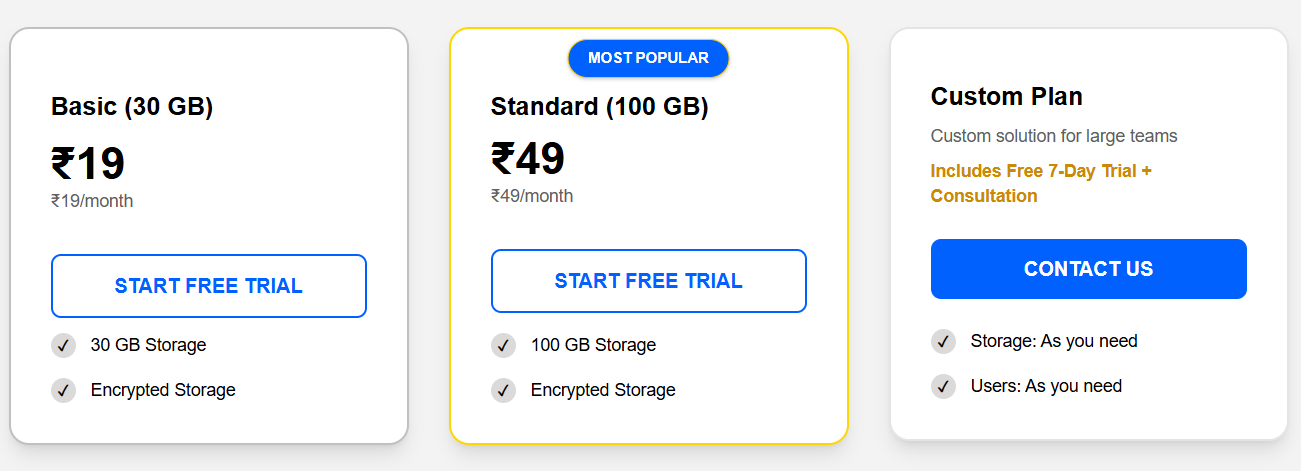Select the Basic (30 GB) heading
The width and height of the screenshot is (1301, 471).
pos(132,107)
